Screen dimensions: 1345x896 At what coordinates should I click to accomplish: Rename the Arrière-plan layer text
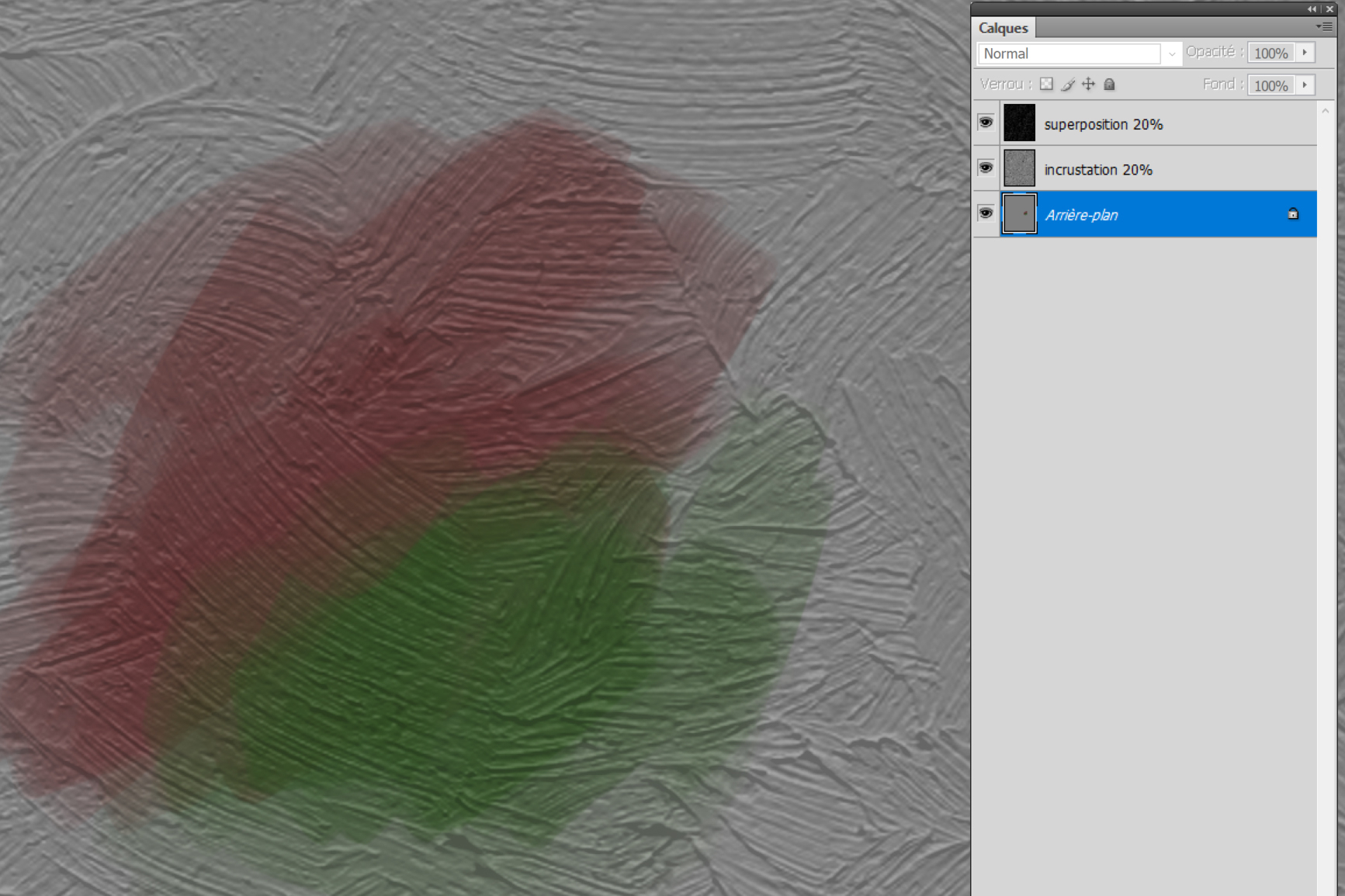tap(1082, 214)
